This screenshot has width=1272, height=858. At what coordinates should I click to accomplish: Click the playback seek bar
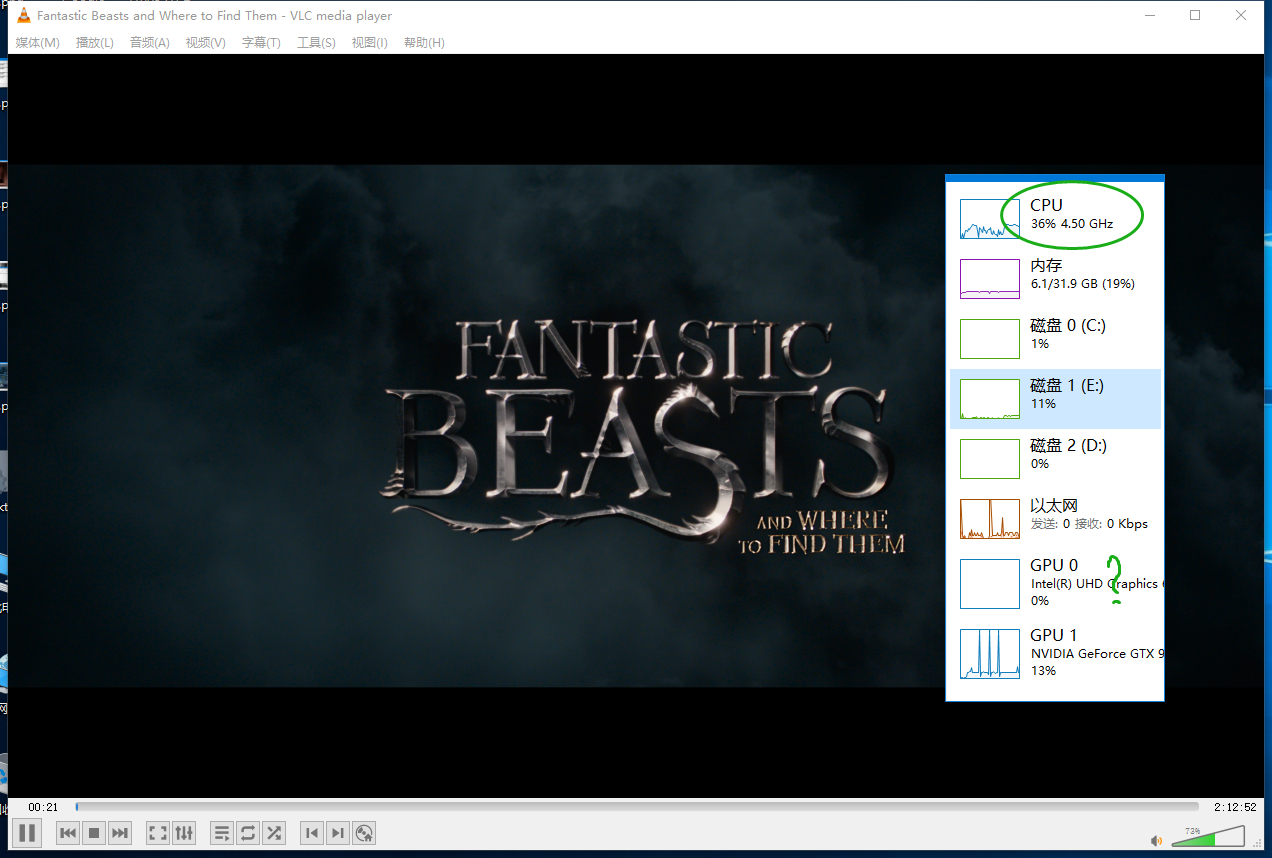pos(636,806)
